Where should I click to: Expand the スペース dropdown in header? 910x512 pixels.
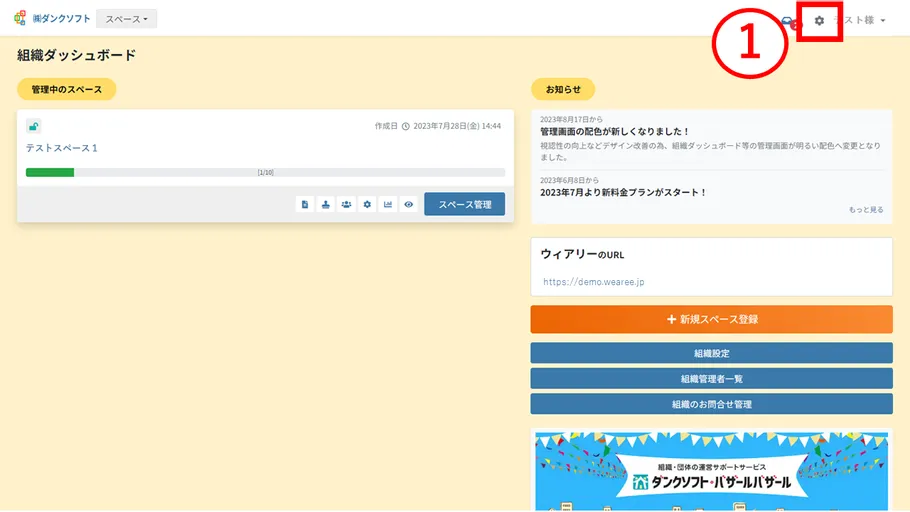point(127,19)
